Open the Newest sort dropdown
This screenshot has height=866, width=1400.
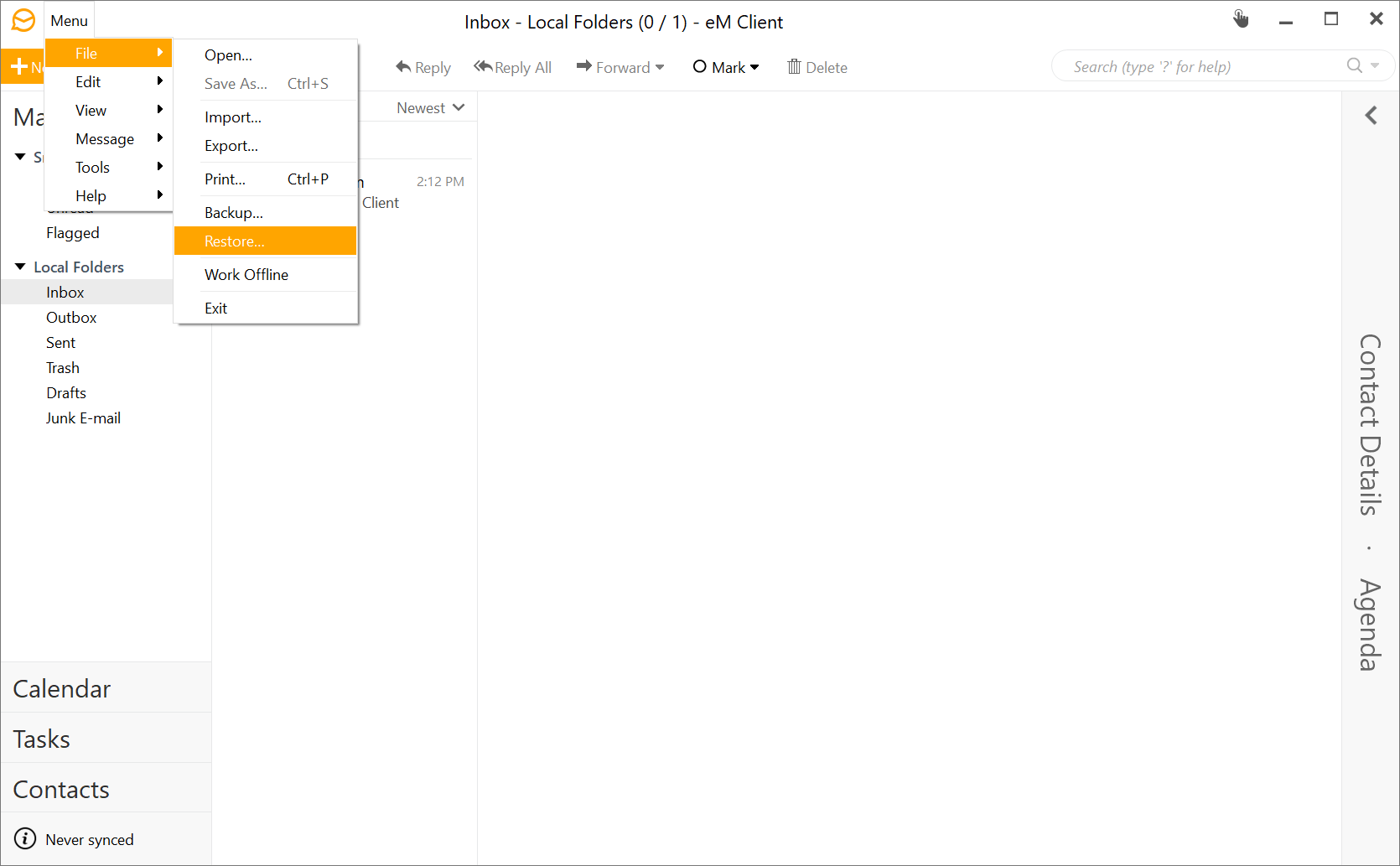coord(431,107)
